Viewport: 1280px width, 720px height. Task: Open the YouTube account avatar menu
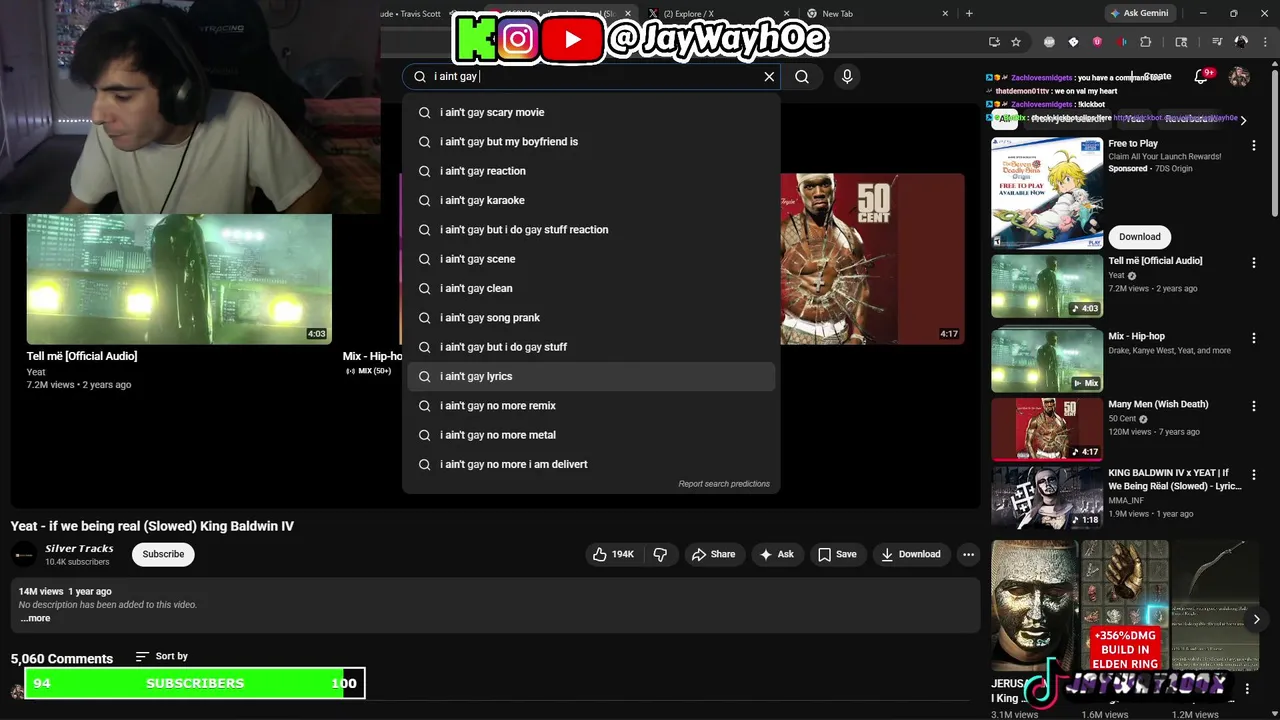[1239, 77]
